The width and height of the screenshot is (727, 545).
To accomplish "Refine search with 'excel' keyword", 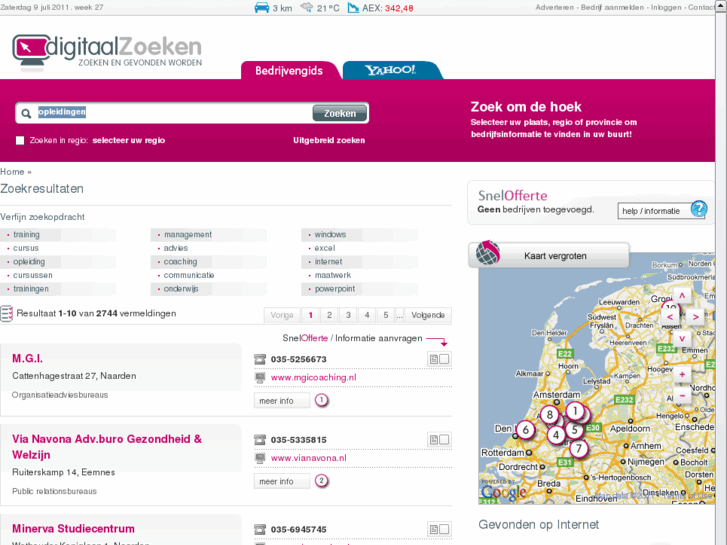I will 325,248.
